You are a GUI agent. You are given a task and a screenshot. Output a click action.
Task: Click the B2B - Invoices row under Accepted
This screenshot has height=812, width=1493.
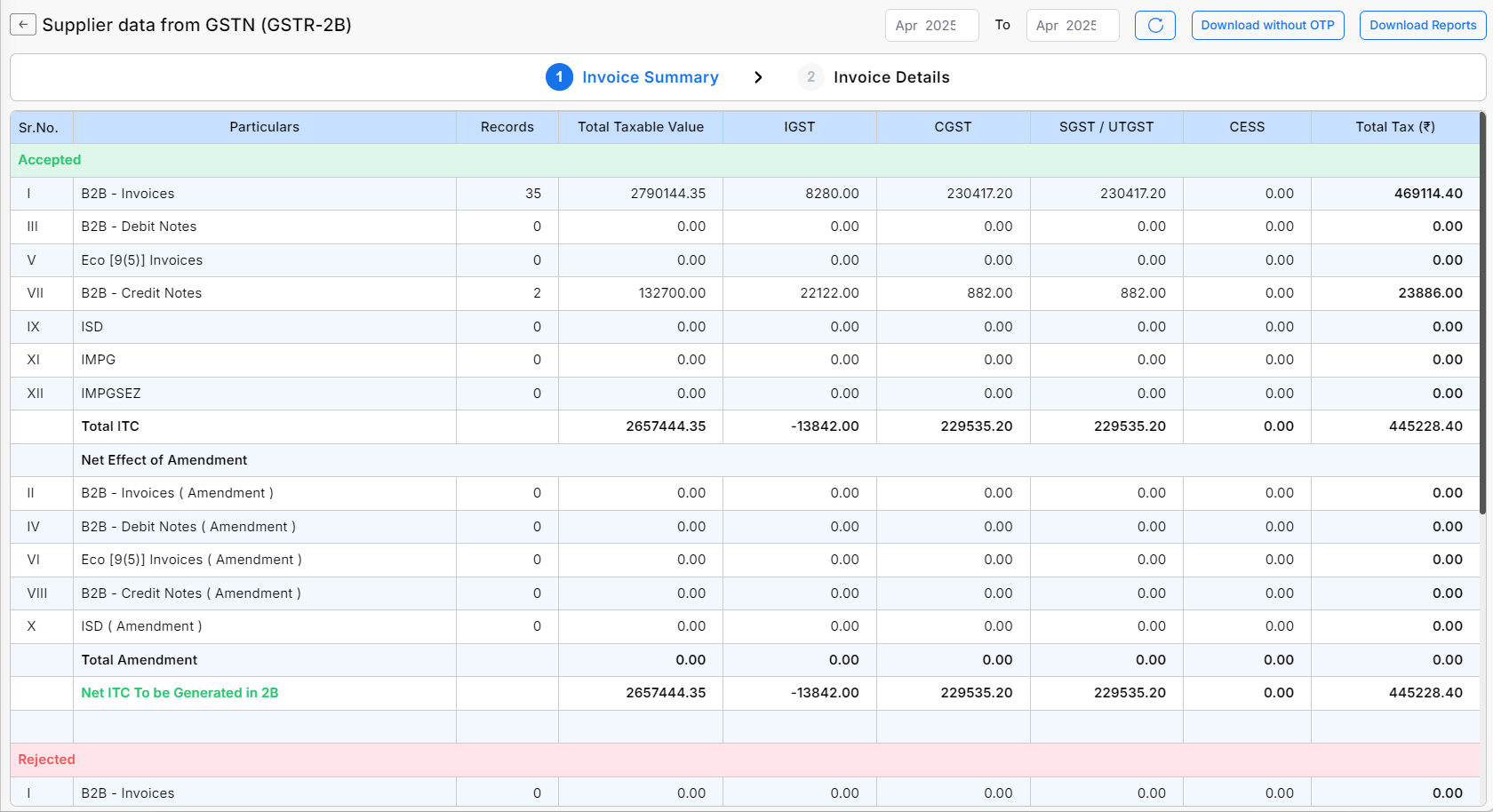(128, 194)
